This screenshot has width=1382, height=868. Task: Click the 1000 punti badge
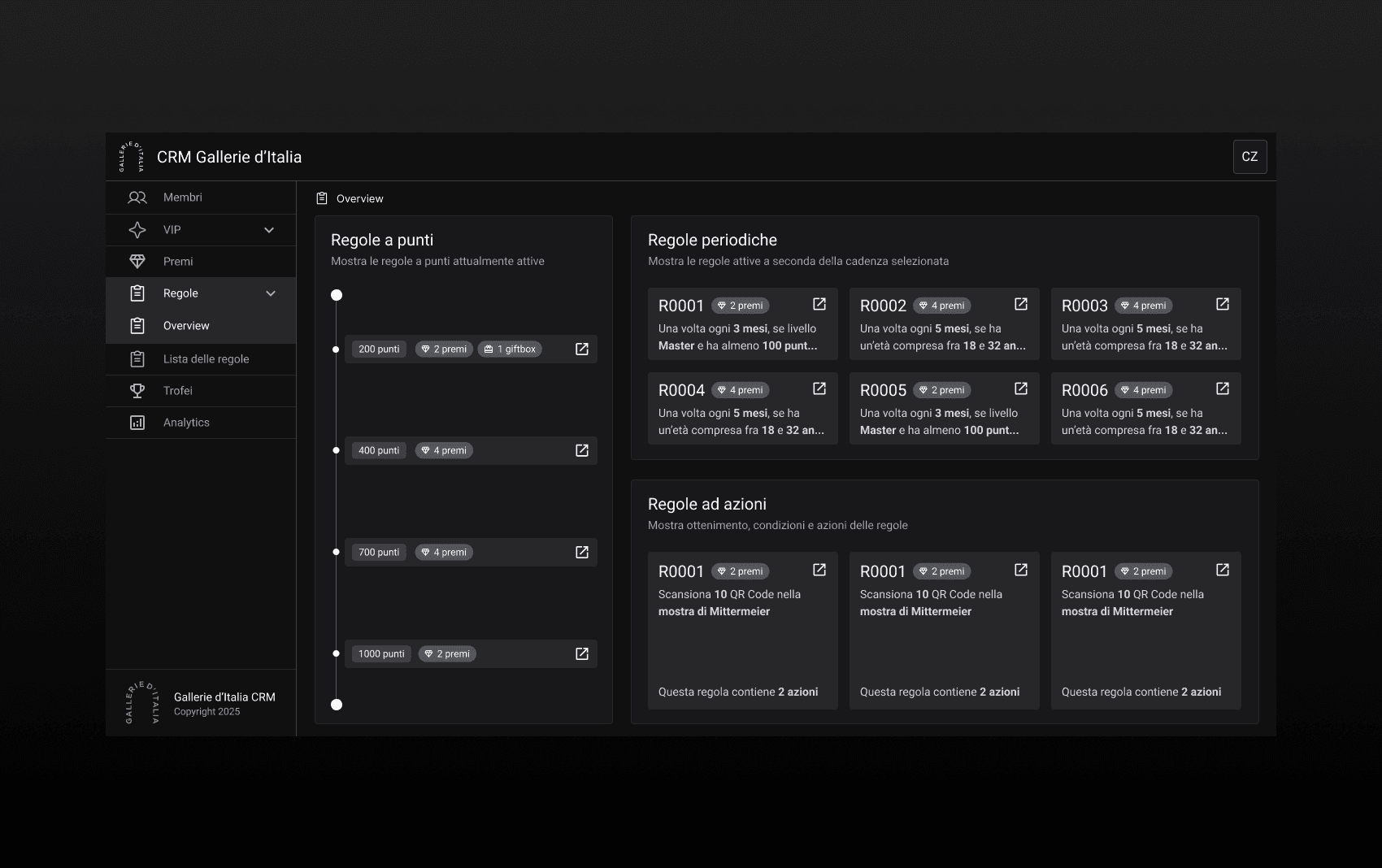click(x=381, y=653)
